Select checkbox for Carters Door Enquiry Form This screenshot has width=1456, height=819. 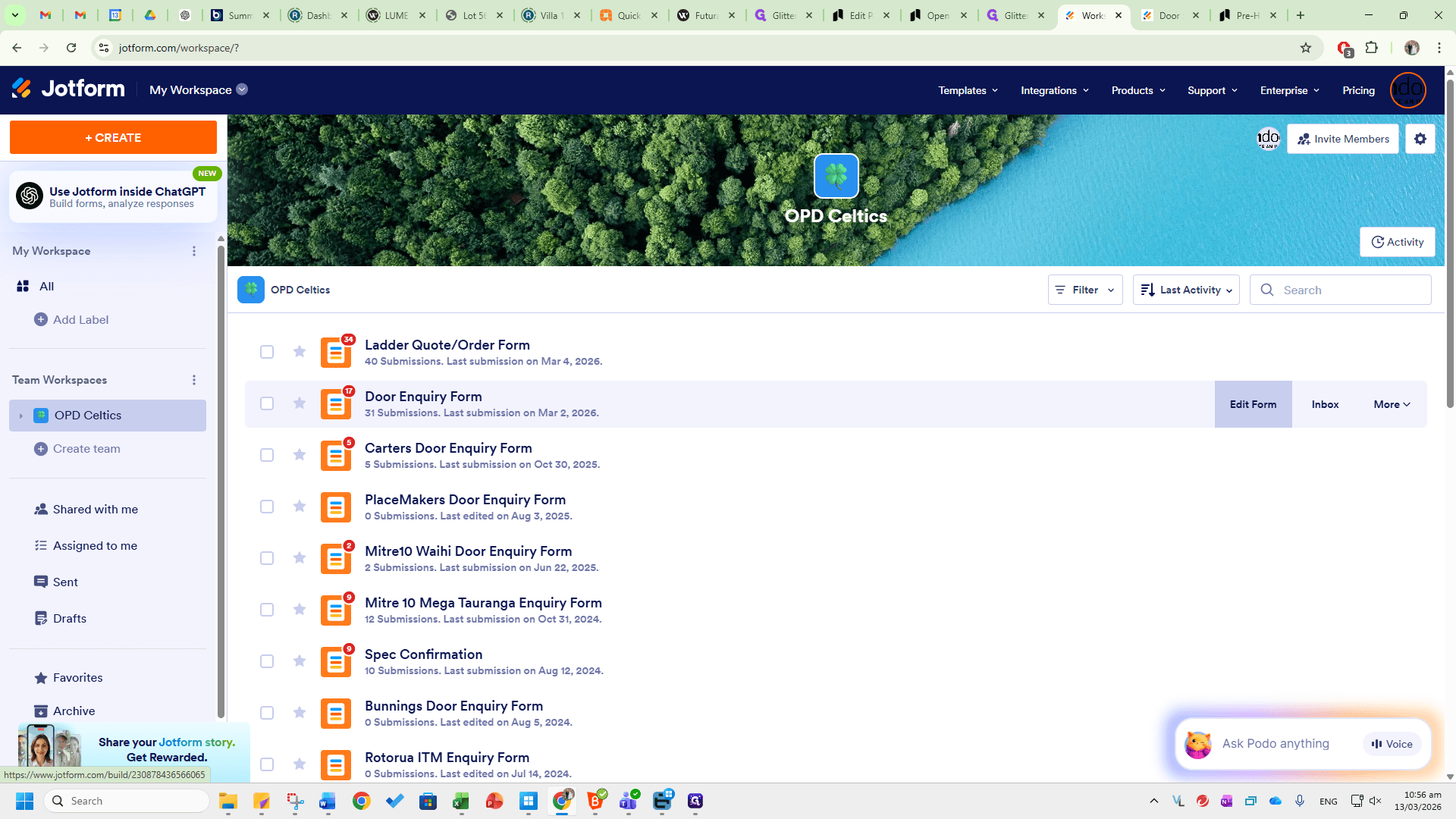[x=267, y=455]
